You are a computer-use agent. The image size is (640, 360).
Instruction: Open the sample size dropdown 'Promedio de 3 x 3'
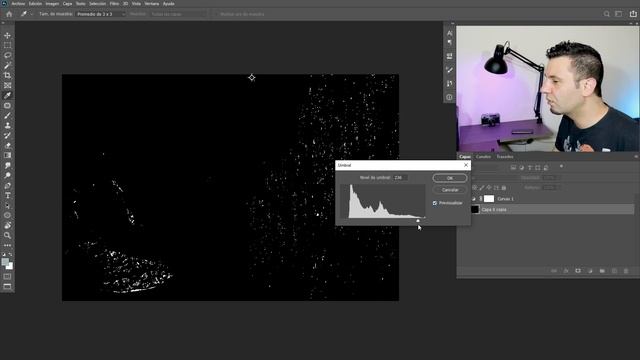(x=100, y=14)
